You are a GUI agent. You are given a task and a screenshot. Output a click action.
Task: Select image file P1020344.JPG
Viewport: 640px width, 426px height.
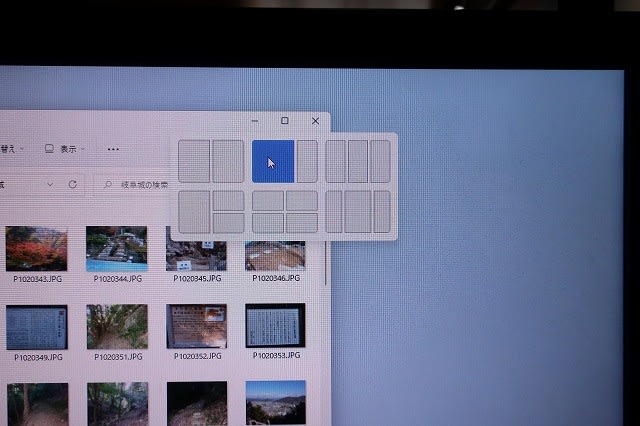coord(116,249)
